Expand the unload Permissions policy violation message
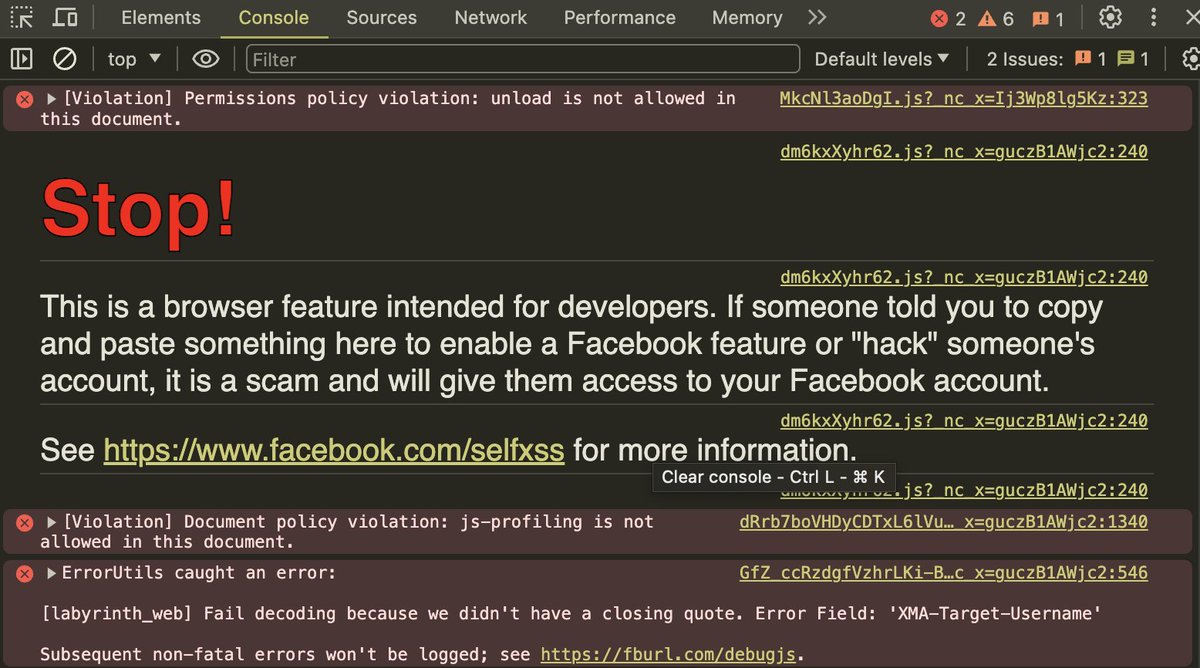The height and width of the screenshot is (668, 1200). 52,98
